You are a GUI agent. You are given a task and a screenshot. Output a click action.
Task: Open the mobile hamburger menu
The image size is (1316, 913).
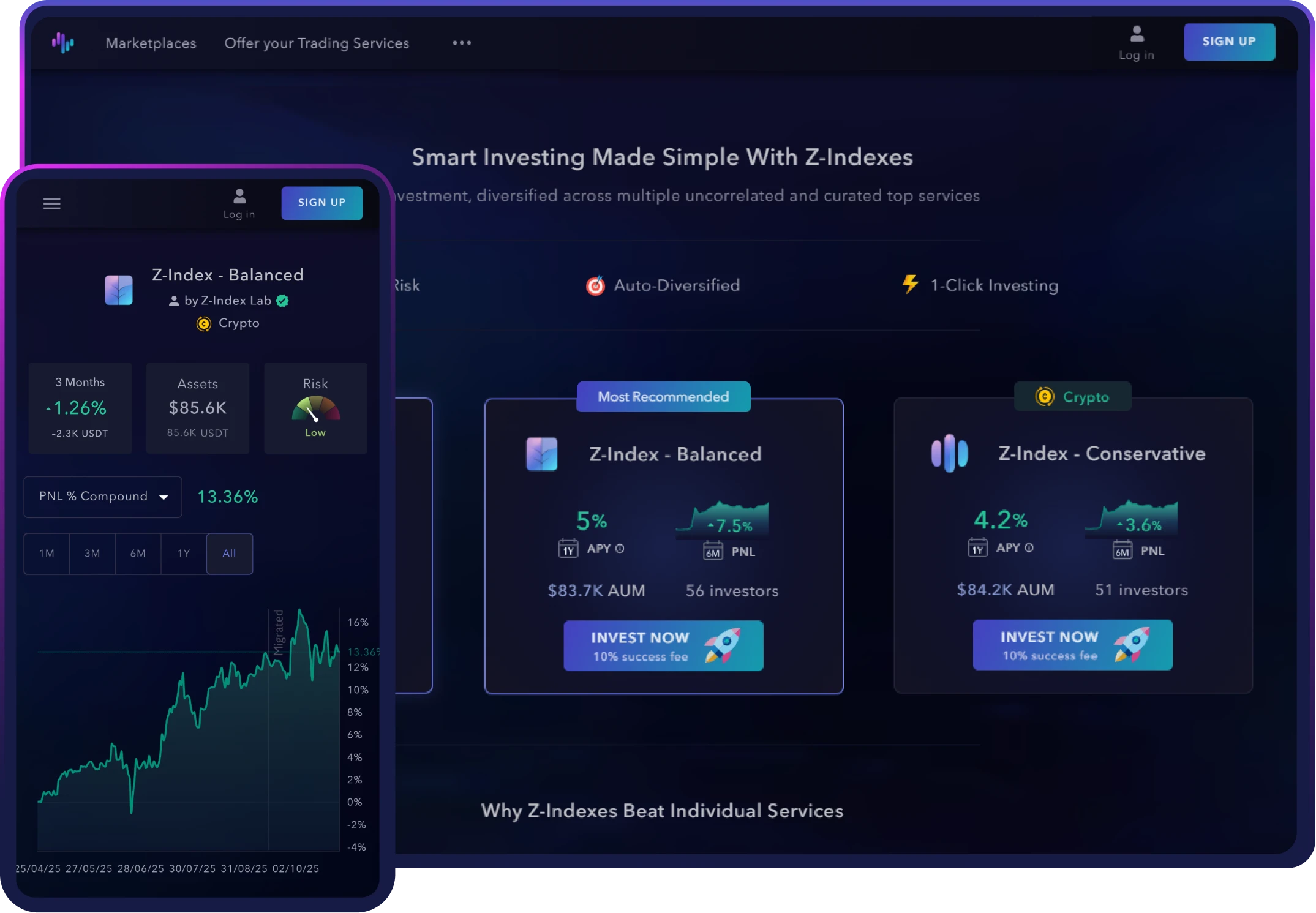coord(52,203)
